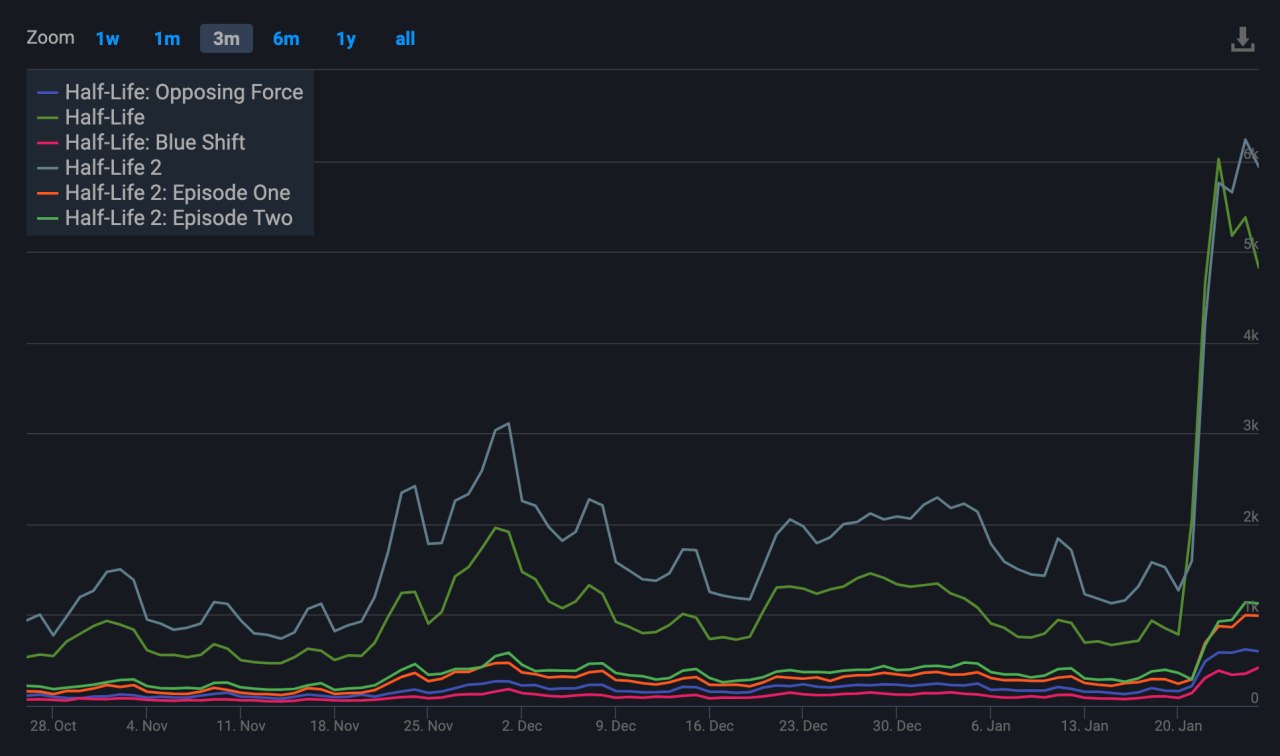Toggle the plain Half-Life 2 legend entry
Image resolution: width=1280 pixels, height=756 pixels.
click(99, 167)
